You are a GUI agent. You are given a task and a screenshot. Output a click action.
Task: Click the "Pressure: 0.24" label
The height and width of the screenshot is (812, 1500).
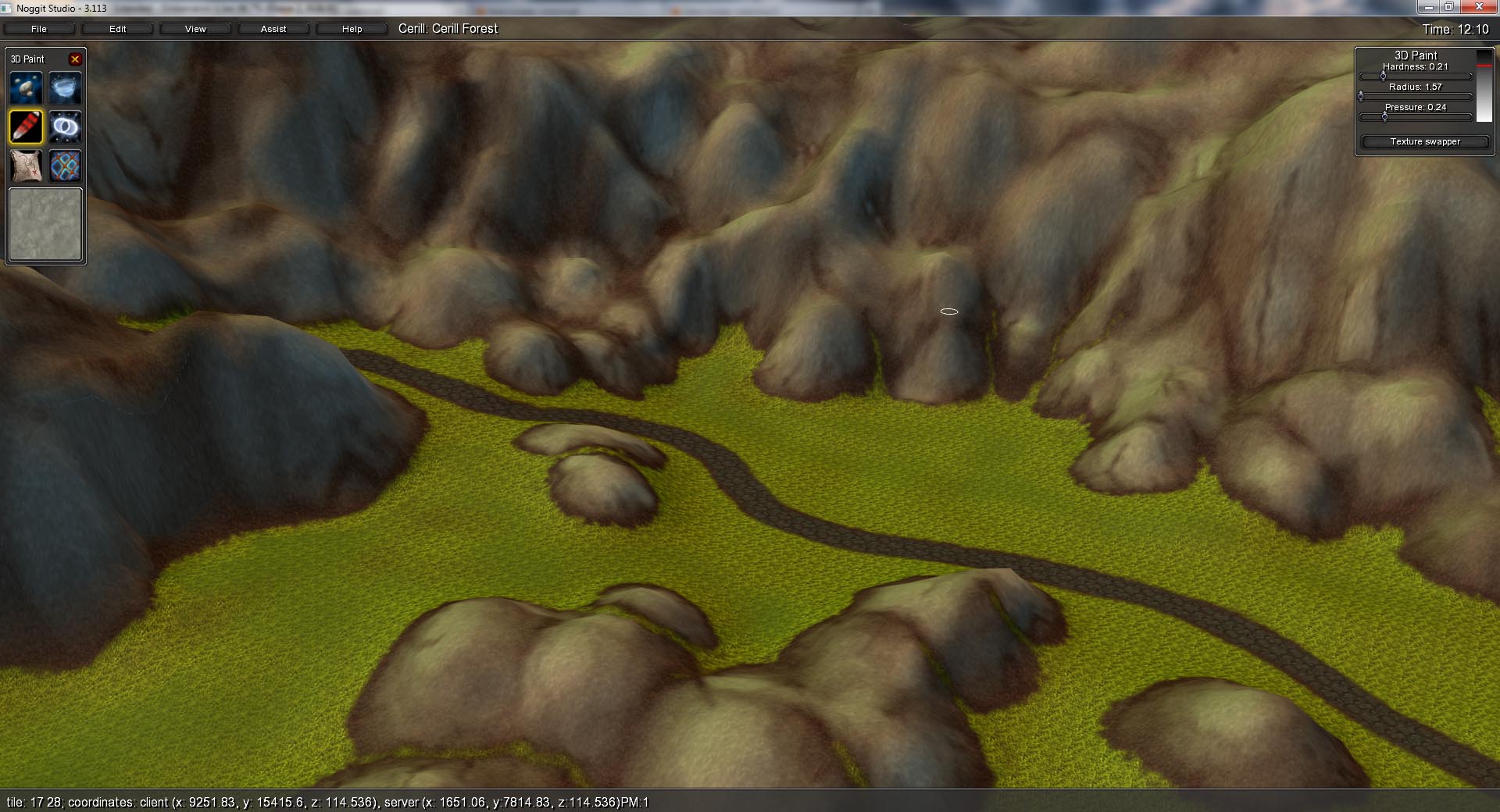1416,108
